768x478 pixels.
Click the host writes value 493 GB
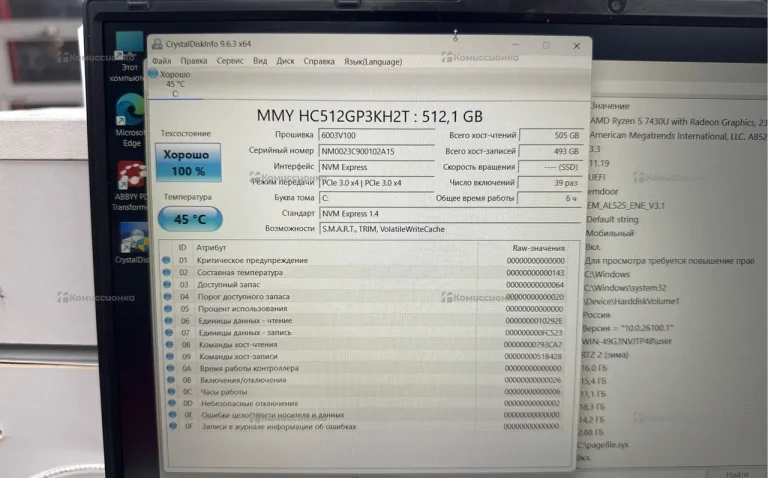550,151
